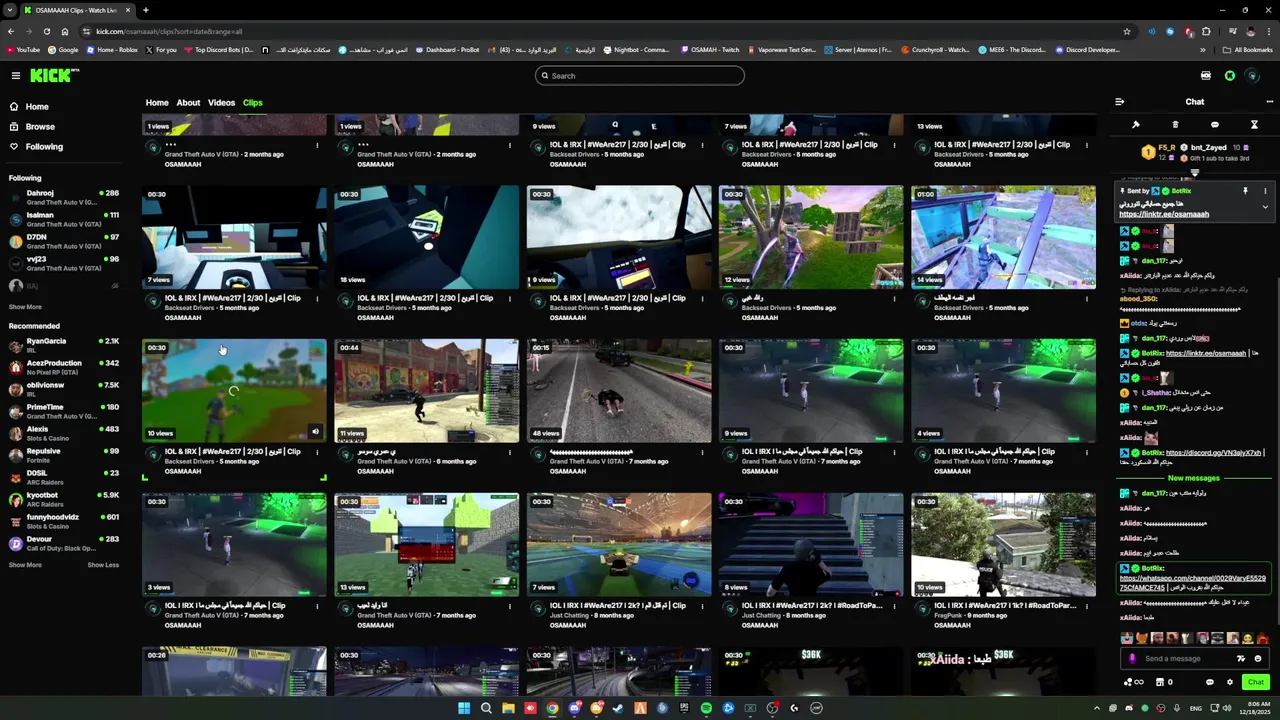Open options menu for the 14 views clip

click(1086, 298)
